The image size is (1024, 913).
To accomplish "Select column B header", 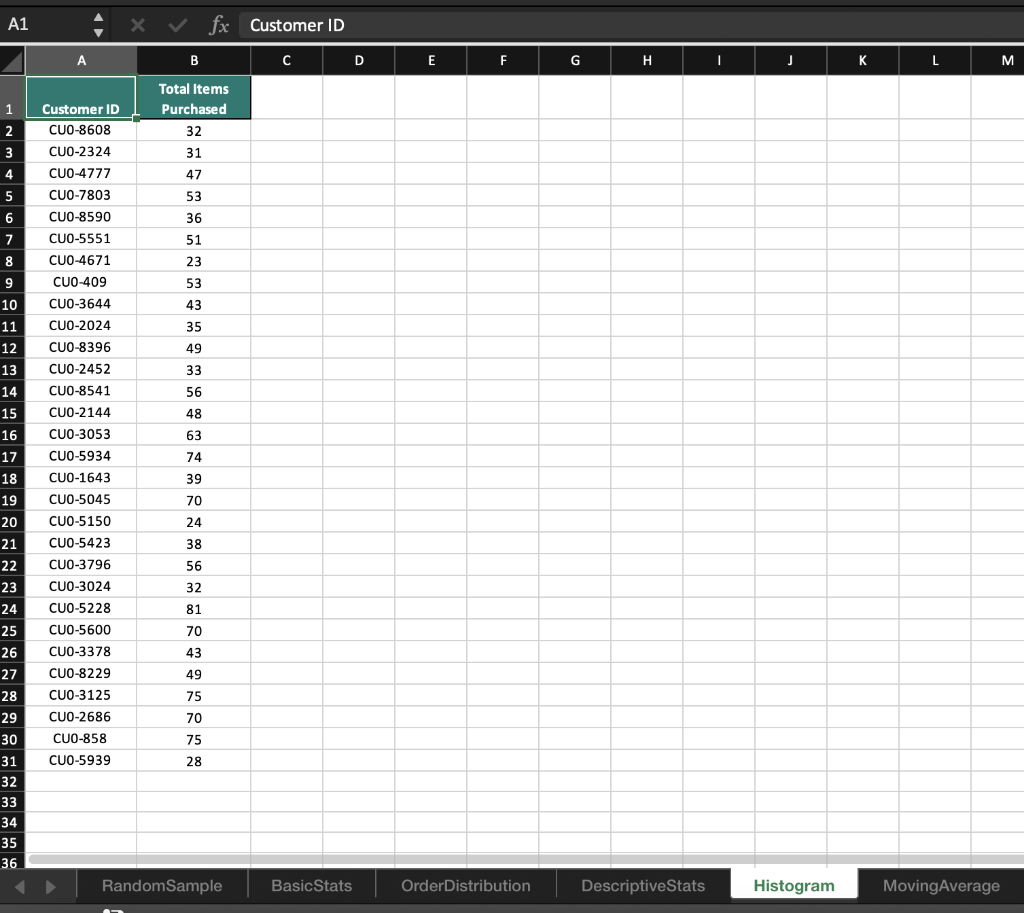I will 192,60.
